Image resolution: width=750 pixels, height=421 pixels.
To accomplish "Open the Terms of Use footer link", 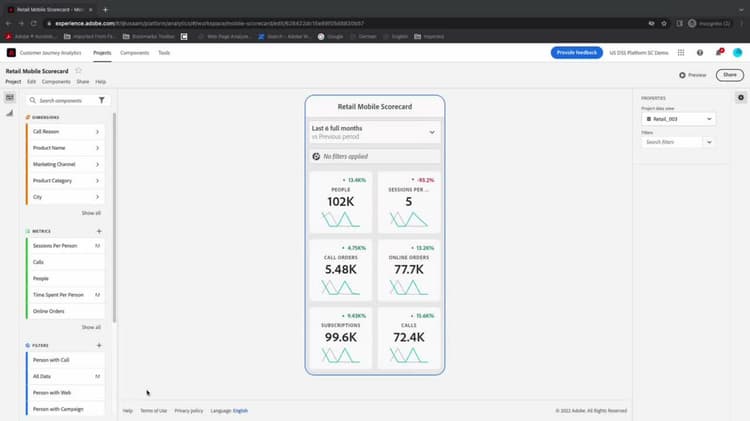I will click(154, 411).
